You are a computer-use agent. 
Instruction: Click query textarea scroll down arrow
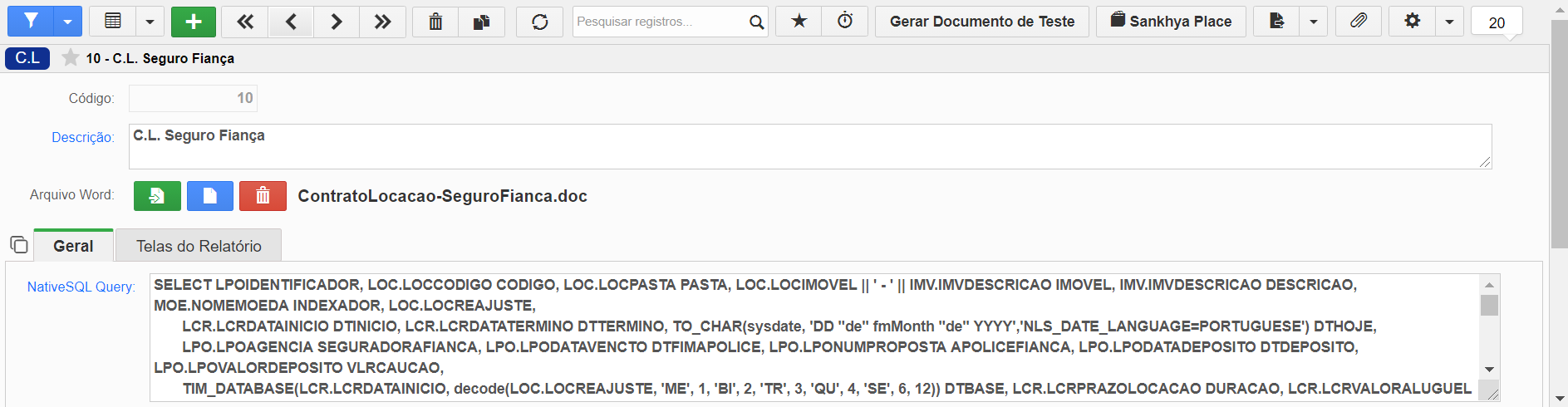point(1489,369)
